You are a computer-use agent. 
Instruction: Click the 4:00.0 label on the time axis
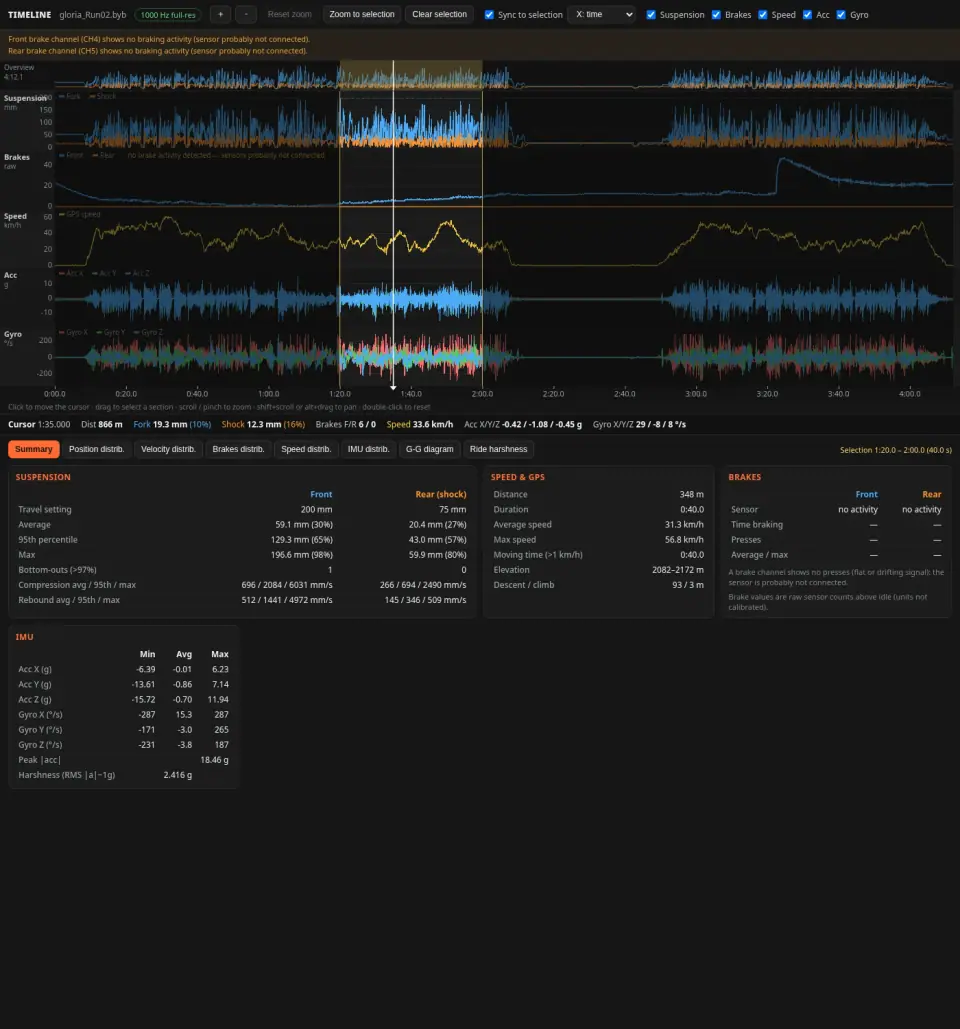tap(909, 394)
